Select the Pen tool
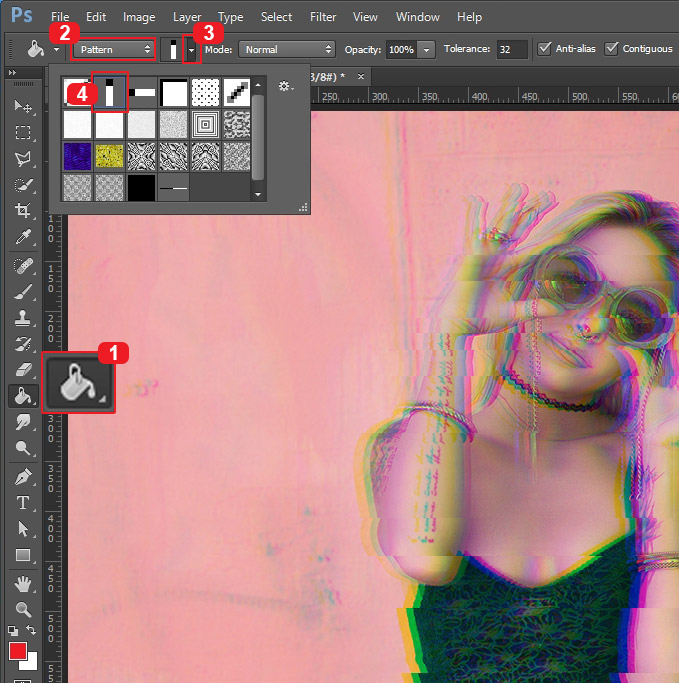Viewport: 679px width, 683px height. 23,477
